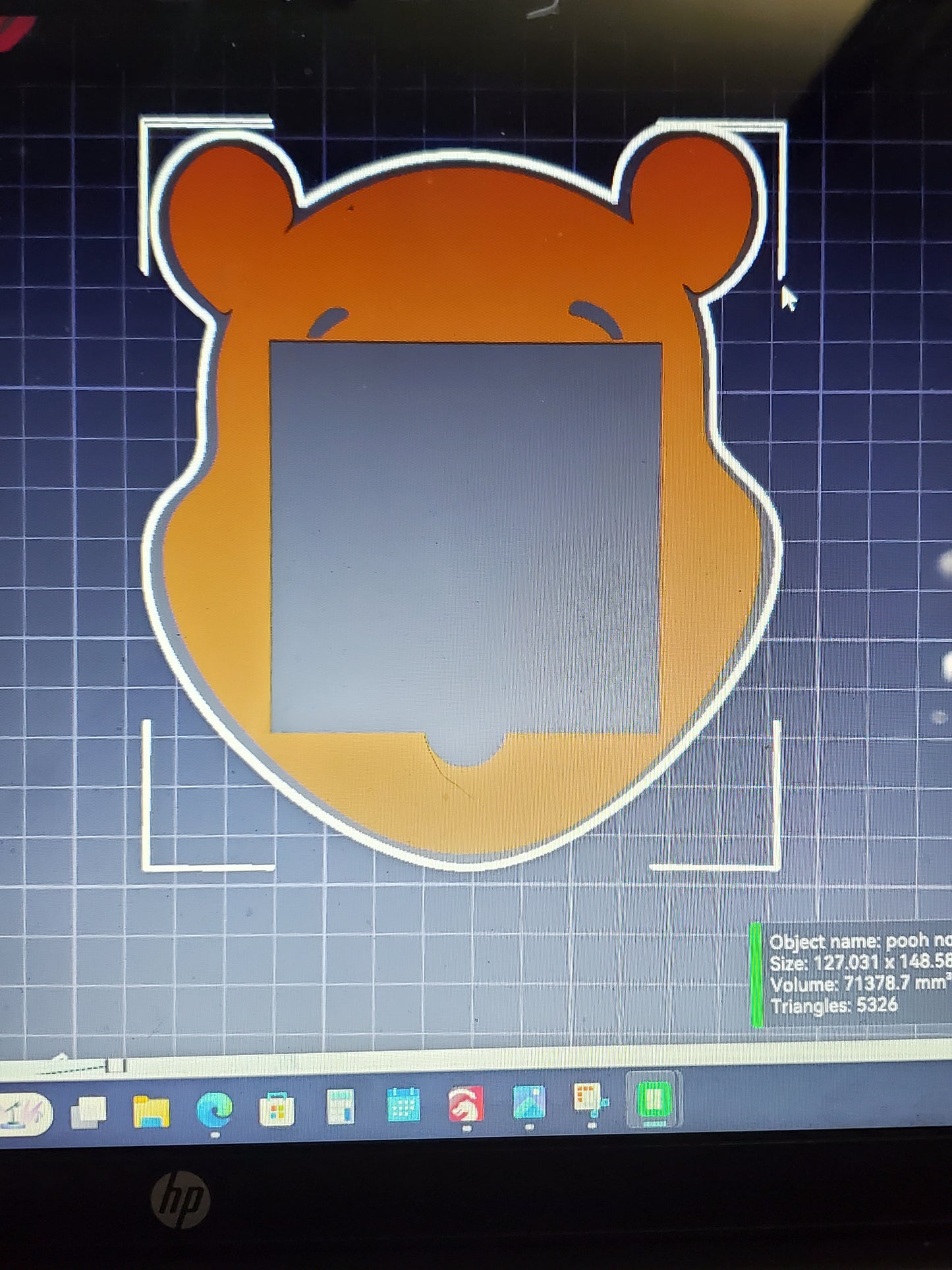Switch to the red dragon app
This screenshot has width=952, height=1270.
(466, 1104)
